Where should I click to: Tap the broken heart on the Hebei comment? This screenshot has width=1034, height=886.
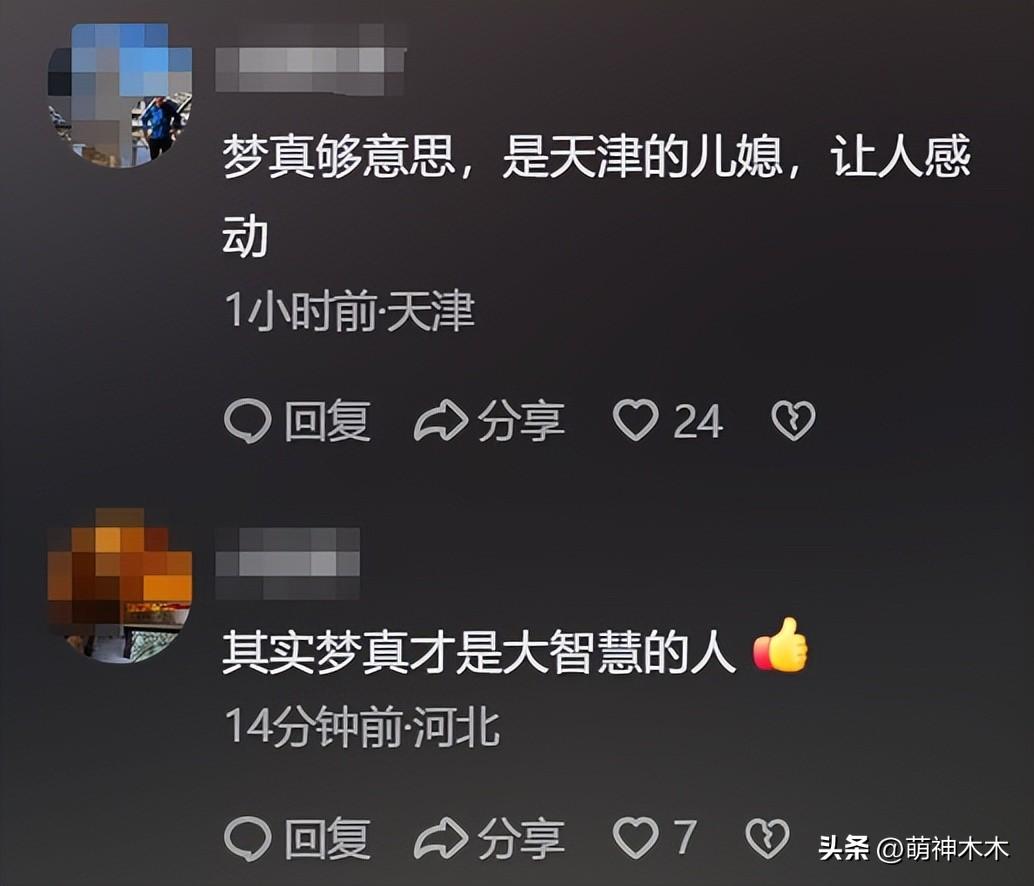[767, 837]
